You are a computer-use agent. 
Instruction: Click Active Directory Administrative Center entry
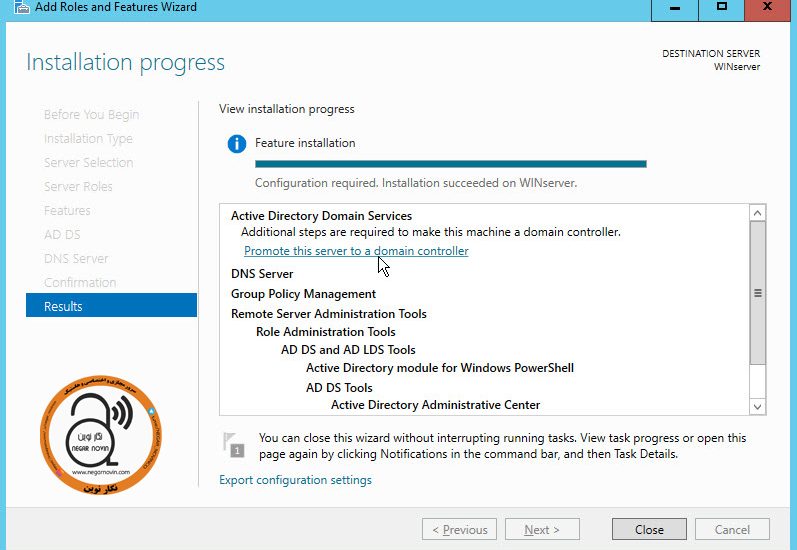(435, 405)
